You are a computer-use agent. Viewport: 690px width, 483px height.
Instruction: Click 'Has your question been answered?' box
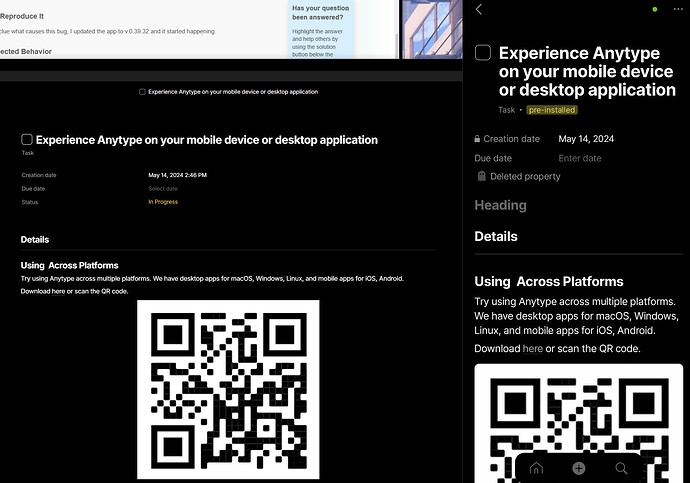(x=321, y=29)
